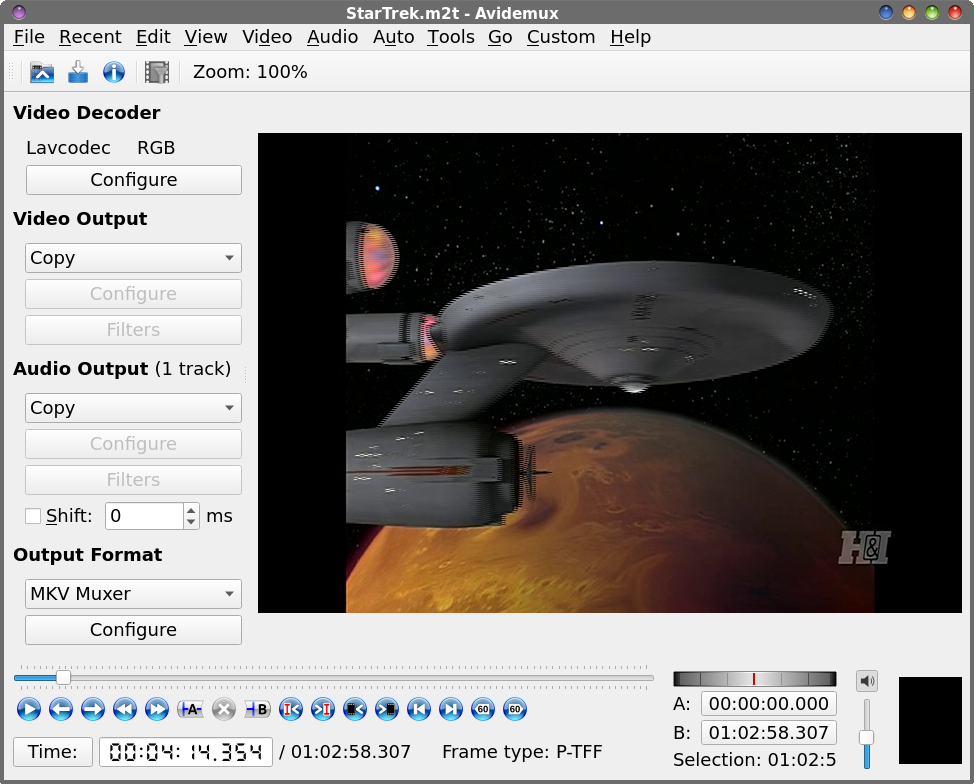Open the video filter manager film-funnel icon

pos(157,72)
